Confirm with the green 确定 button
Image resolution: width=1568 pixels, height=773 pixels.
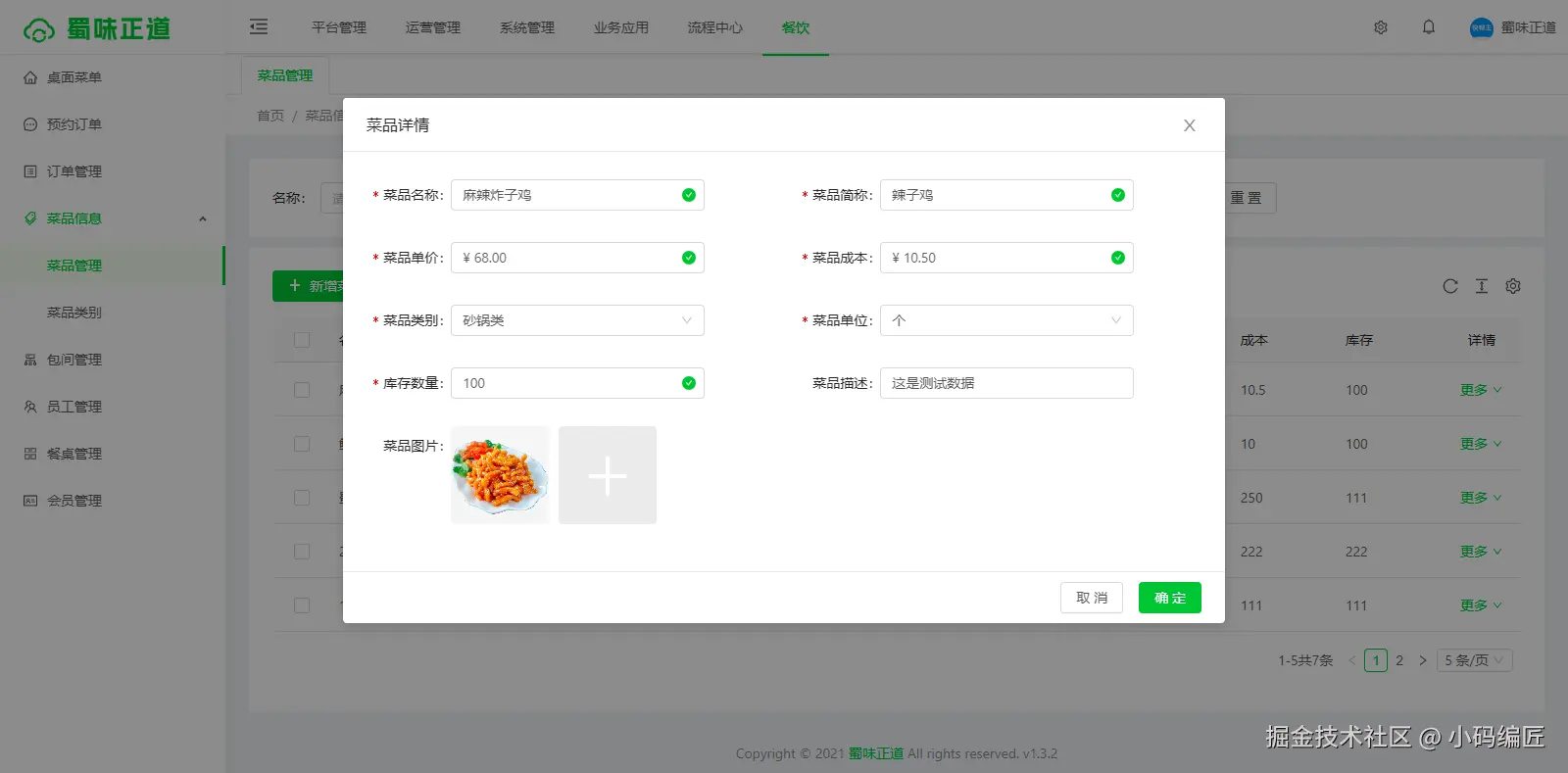(x=1170, y=598)
